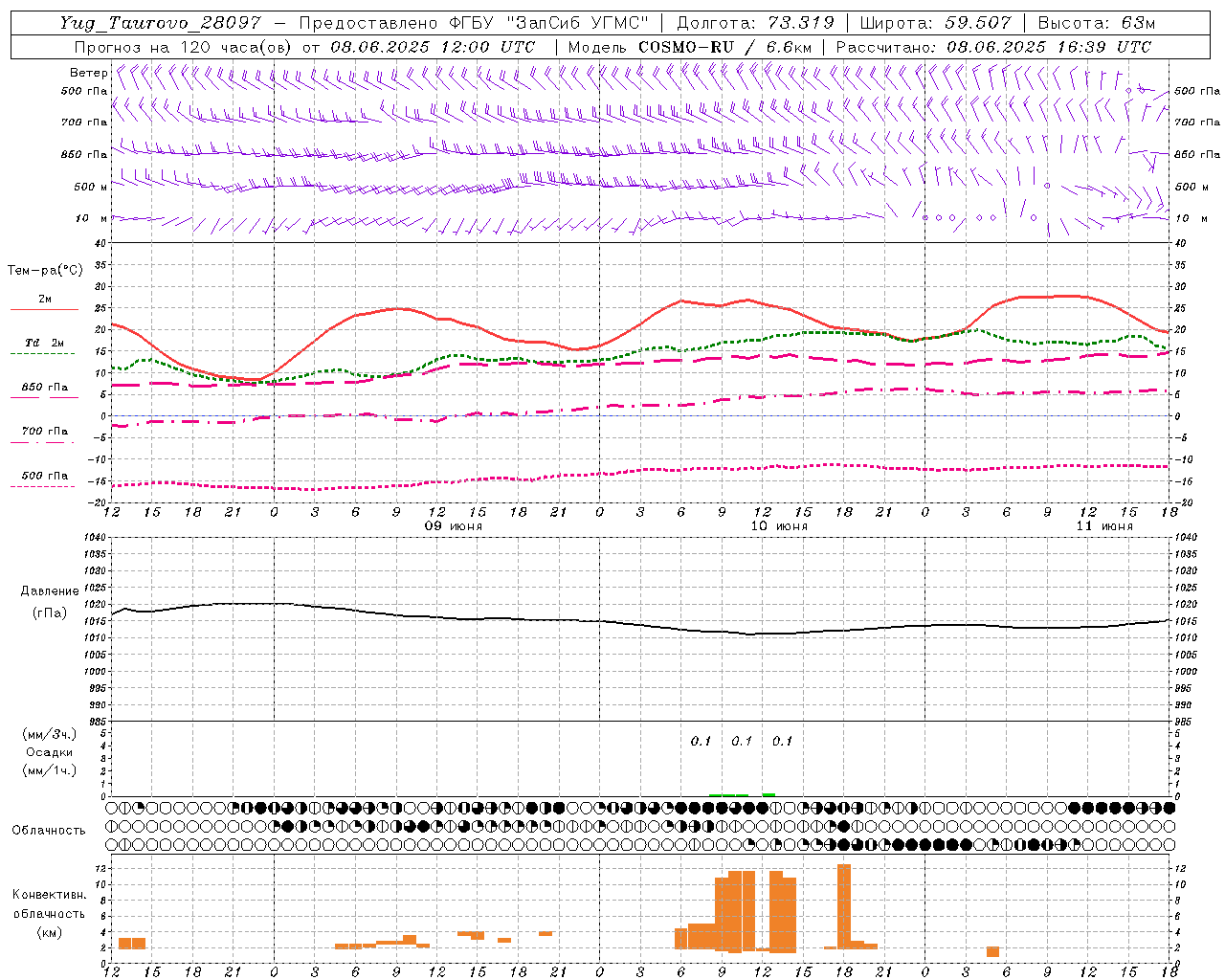Click the Облачность panel label
The width and height of the screenshot is (1225, 980).
[49, 830]
